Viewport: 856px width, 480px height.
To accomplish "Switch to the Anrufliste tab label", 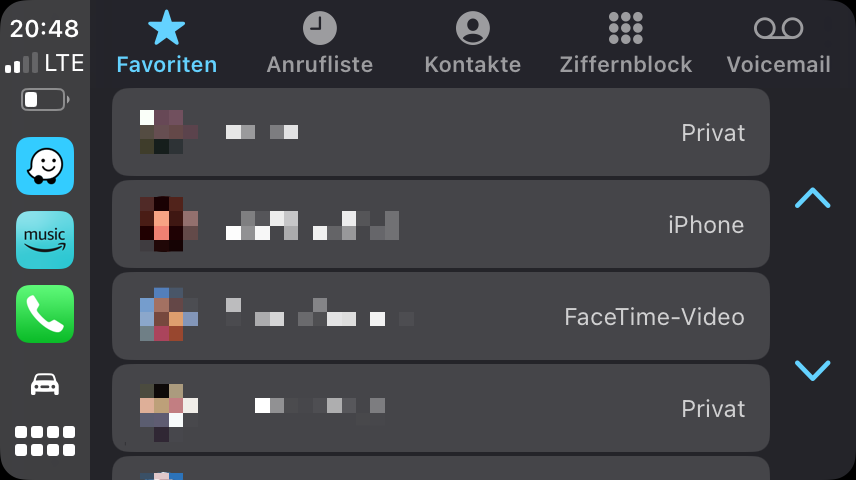I will (320, 65).
